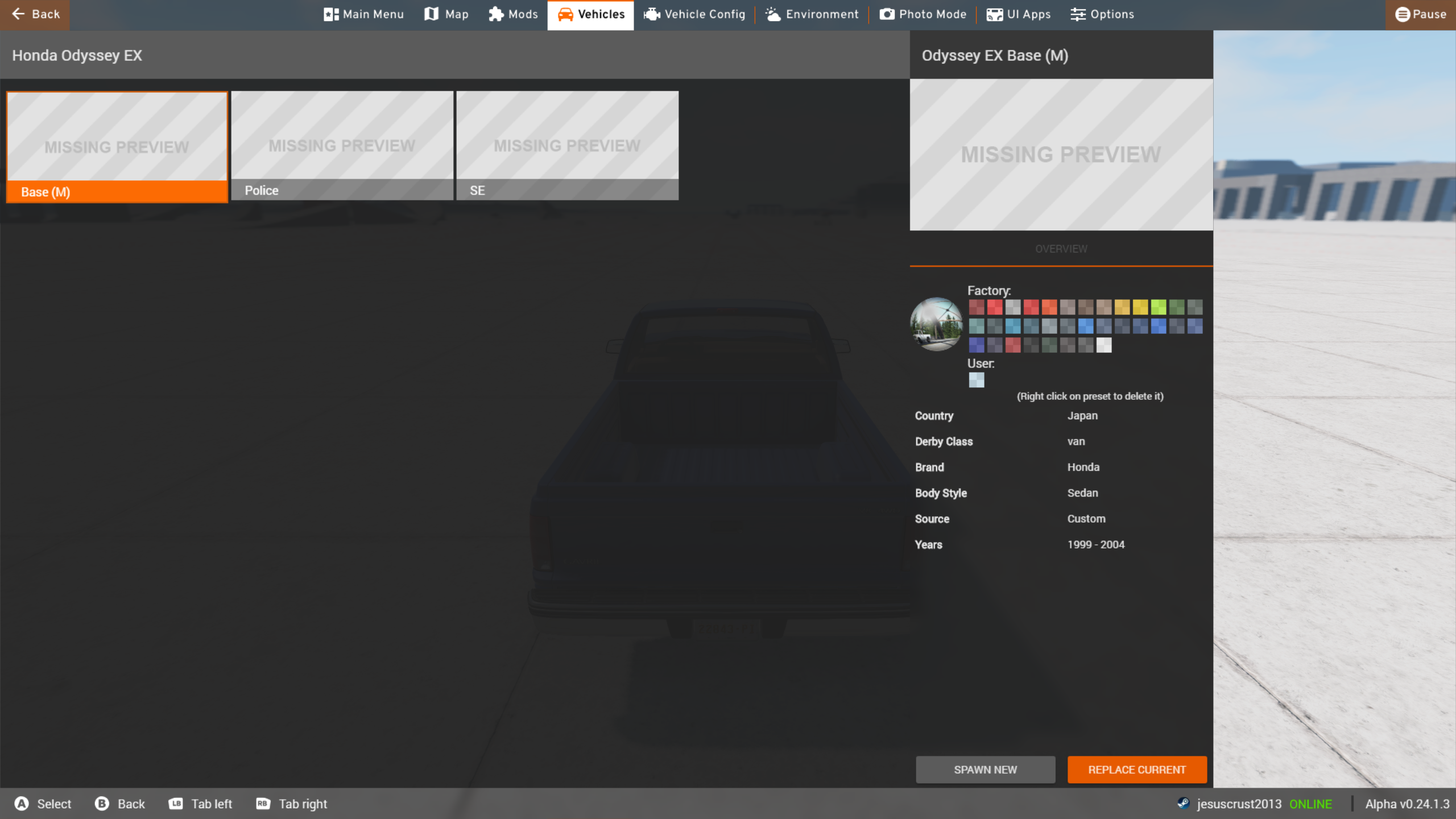Select the Police configuration card

(342, 146)
